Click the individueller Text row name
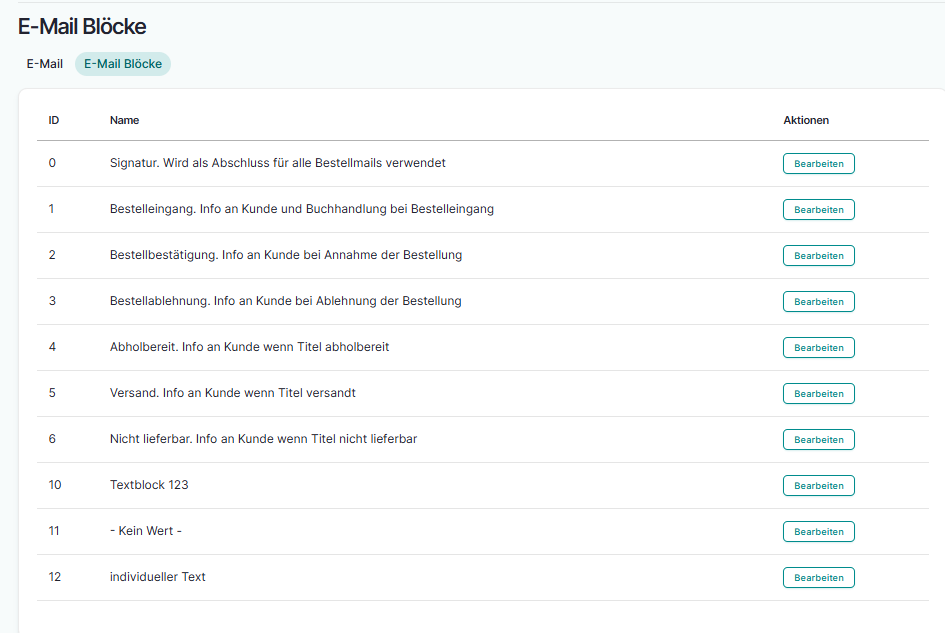The width and height of the screenshot is (945, 633). click(x=157, y=577)
